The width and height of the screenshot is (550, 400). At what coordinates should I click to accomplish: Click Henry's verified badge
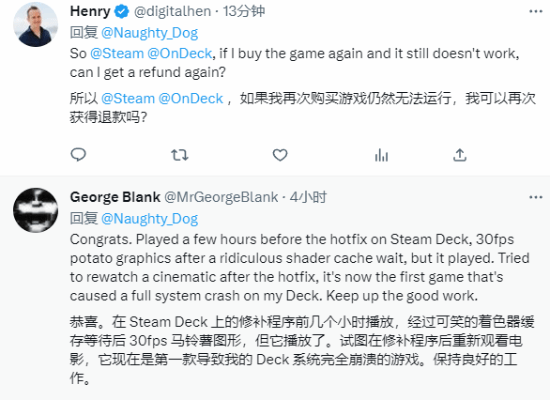(122, 12)
